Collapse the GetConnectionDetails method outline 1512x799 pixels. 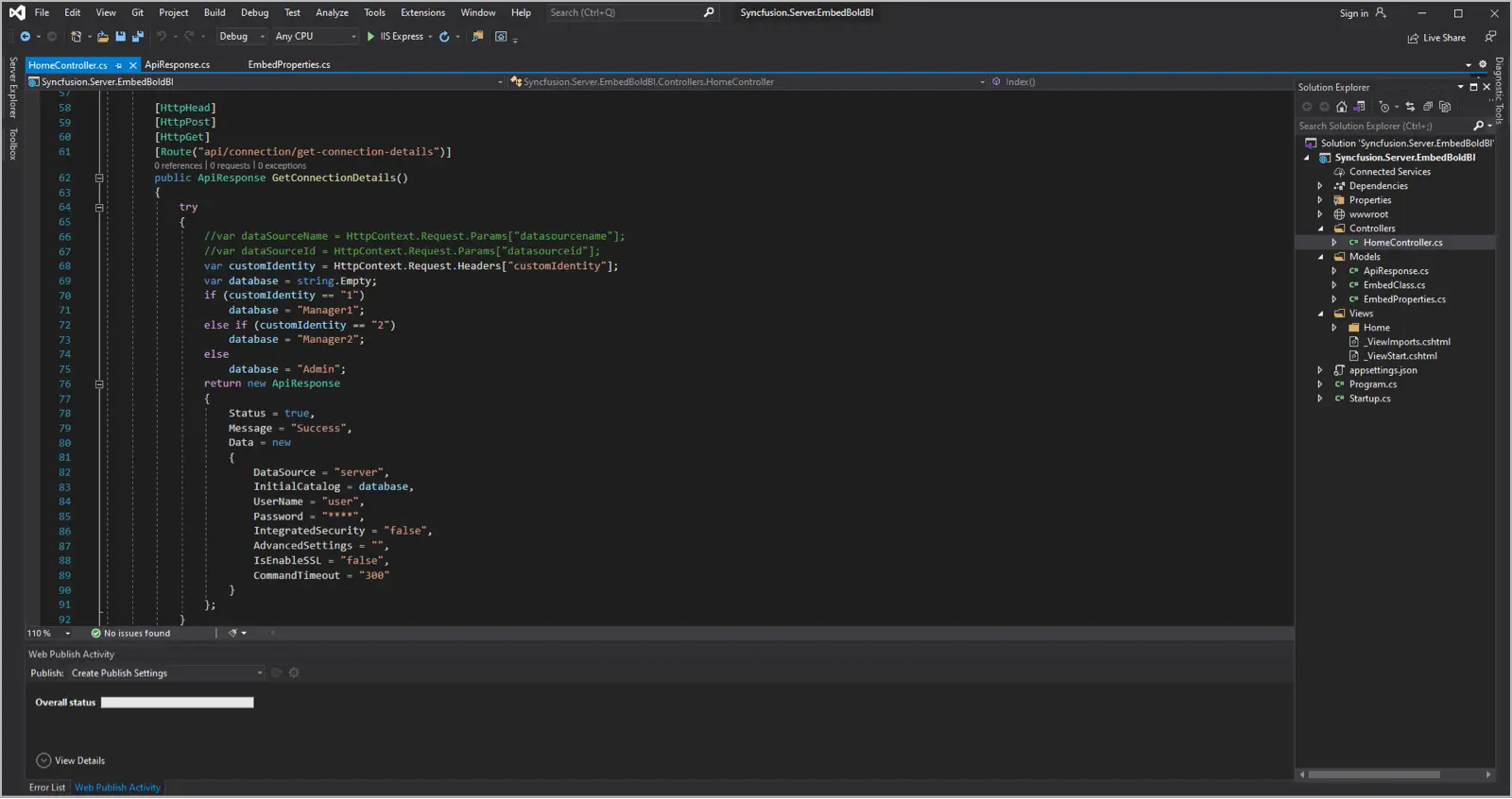click(x=99, y=178)
